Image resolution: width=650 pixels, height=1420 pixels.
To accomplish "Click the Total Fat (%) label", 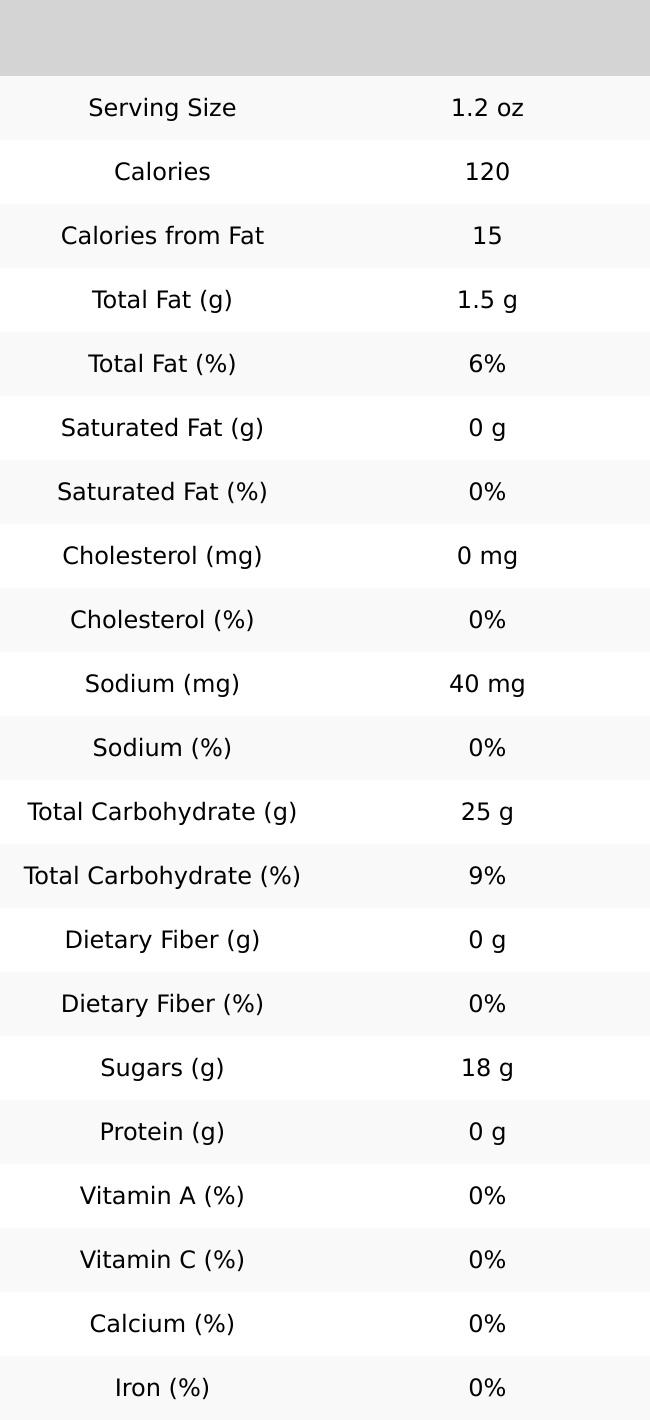I will pos(162,364).
